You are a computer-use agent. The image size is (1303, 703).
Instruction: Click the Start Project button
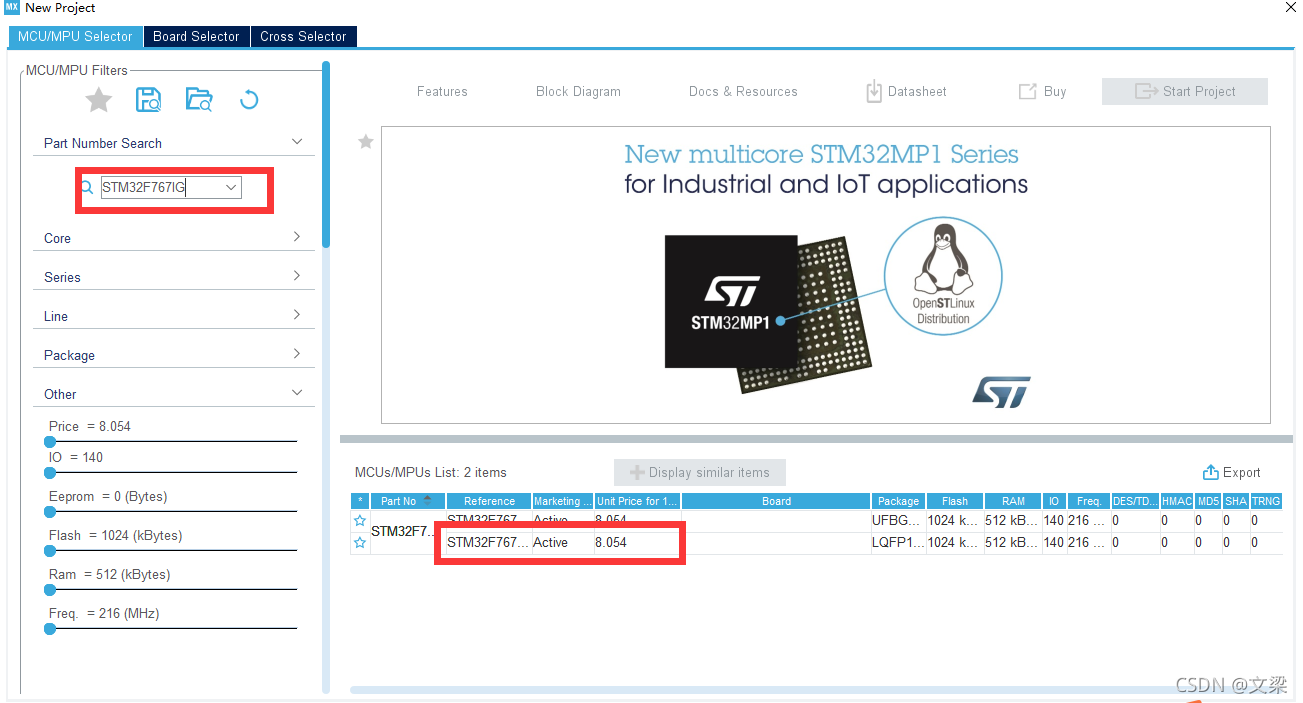pos(1185,91)
